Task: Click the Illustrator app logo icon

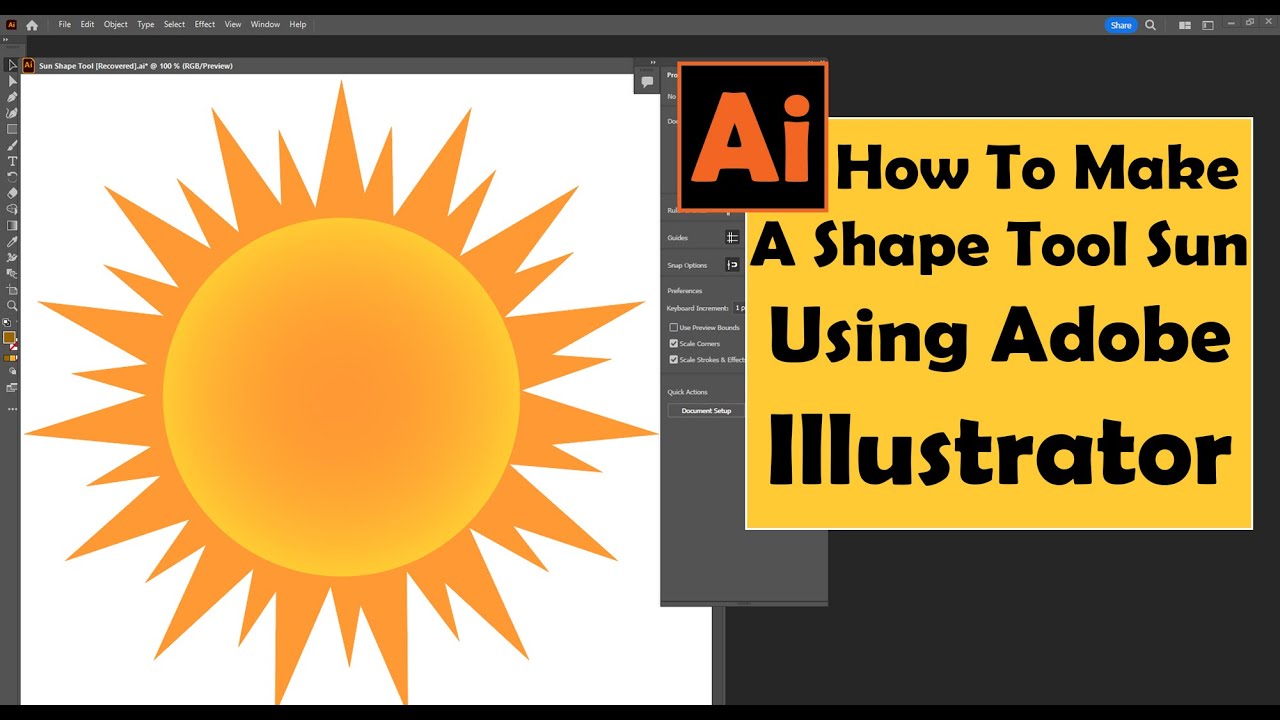Action: [x=12, y=25]
